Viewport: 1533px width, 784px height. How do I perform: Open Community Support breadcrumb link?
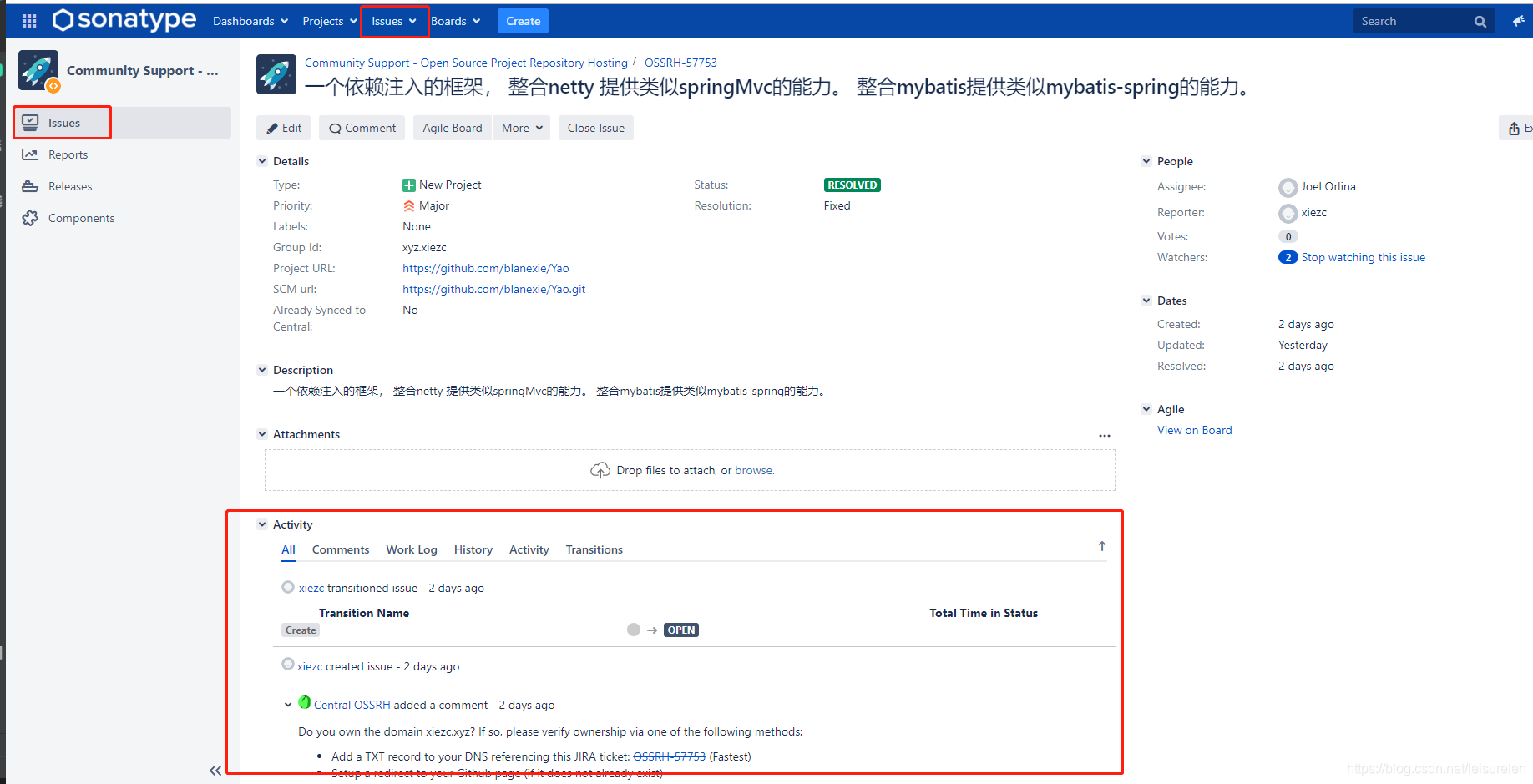[466, 63]
